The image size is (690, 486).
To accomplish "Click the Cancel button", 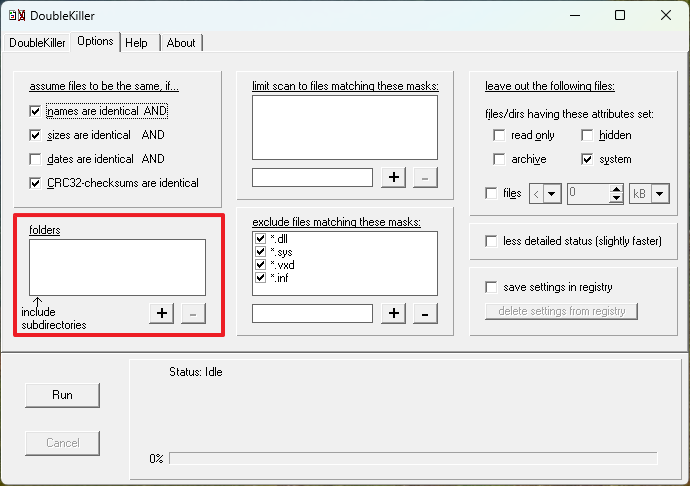I will [x=62, y=443].
